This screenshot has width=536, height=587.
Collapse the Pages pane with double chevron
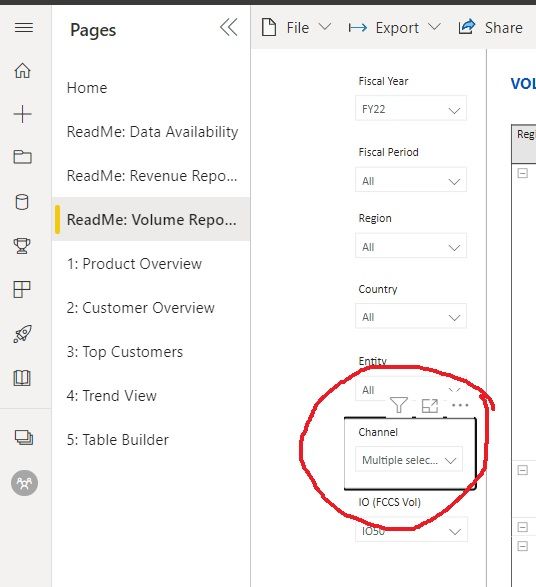(x=229, y=27)
